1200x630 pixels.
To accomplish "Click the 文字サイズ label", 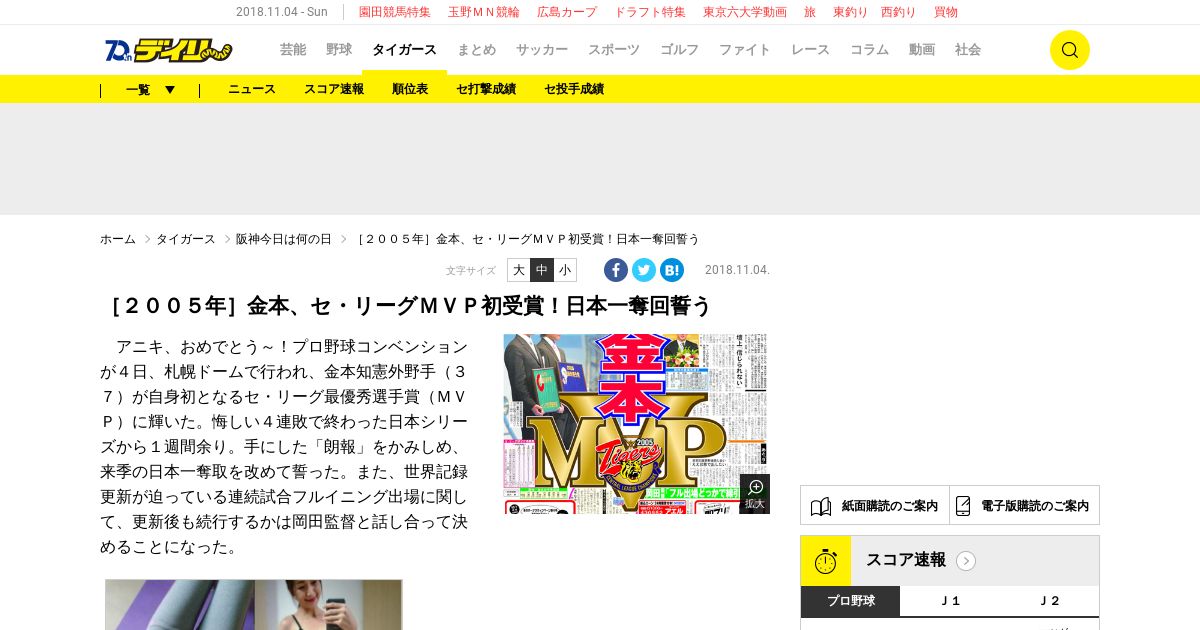I will tap(471, 271).
